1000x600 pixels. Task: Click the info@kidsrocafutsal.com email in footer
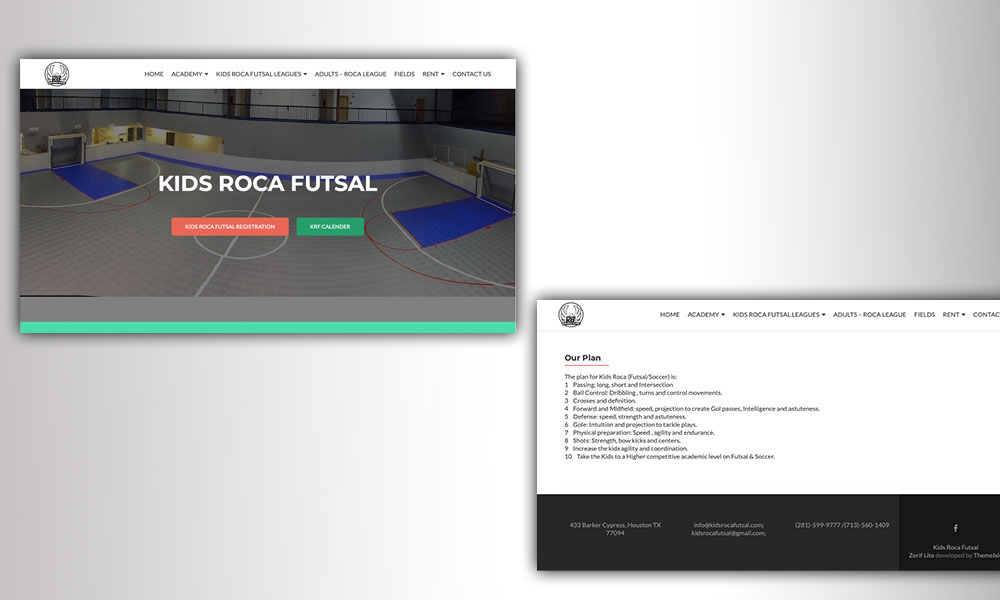pos(728,525)
